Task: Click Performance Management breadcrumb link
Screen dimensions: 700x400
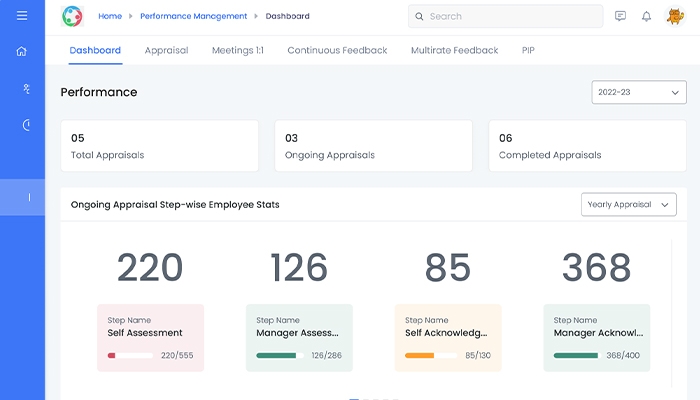Action: 193,16
